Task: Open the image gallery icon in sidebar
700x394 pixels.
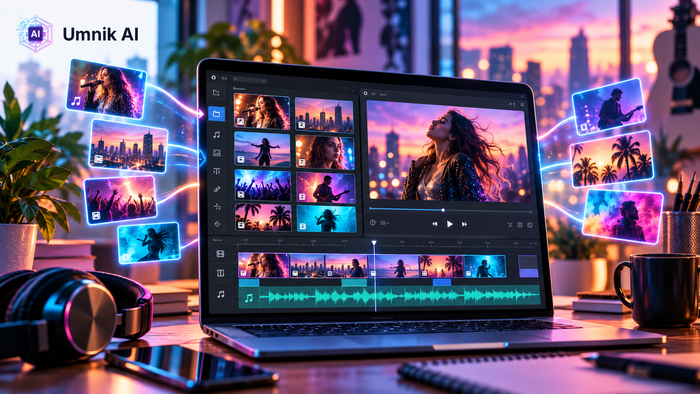Action: coord(217,153)
